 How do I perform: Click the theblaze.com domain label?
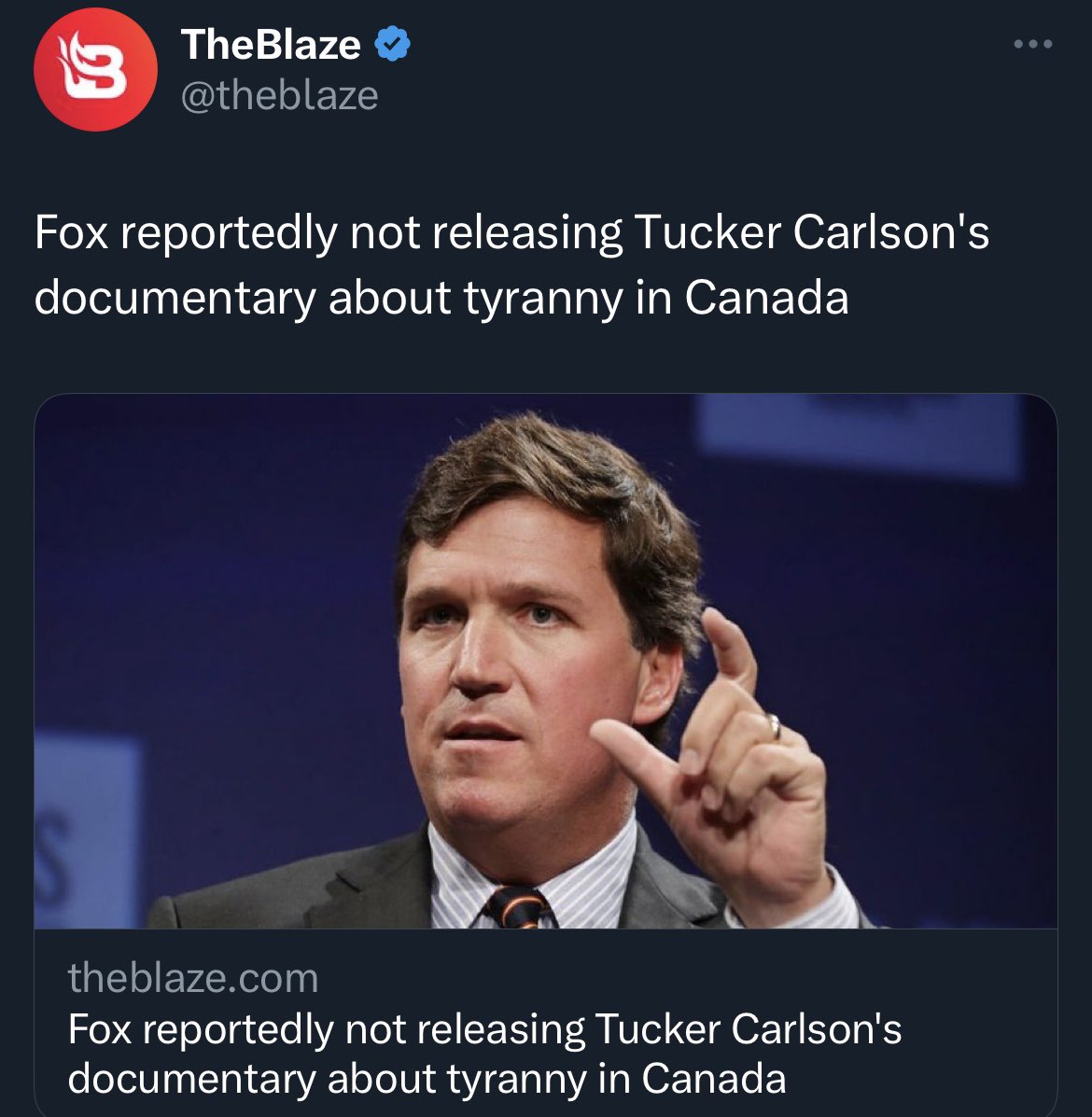(193, 977)
